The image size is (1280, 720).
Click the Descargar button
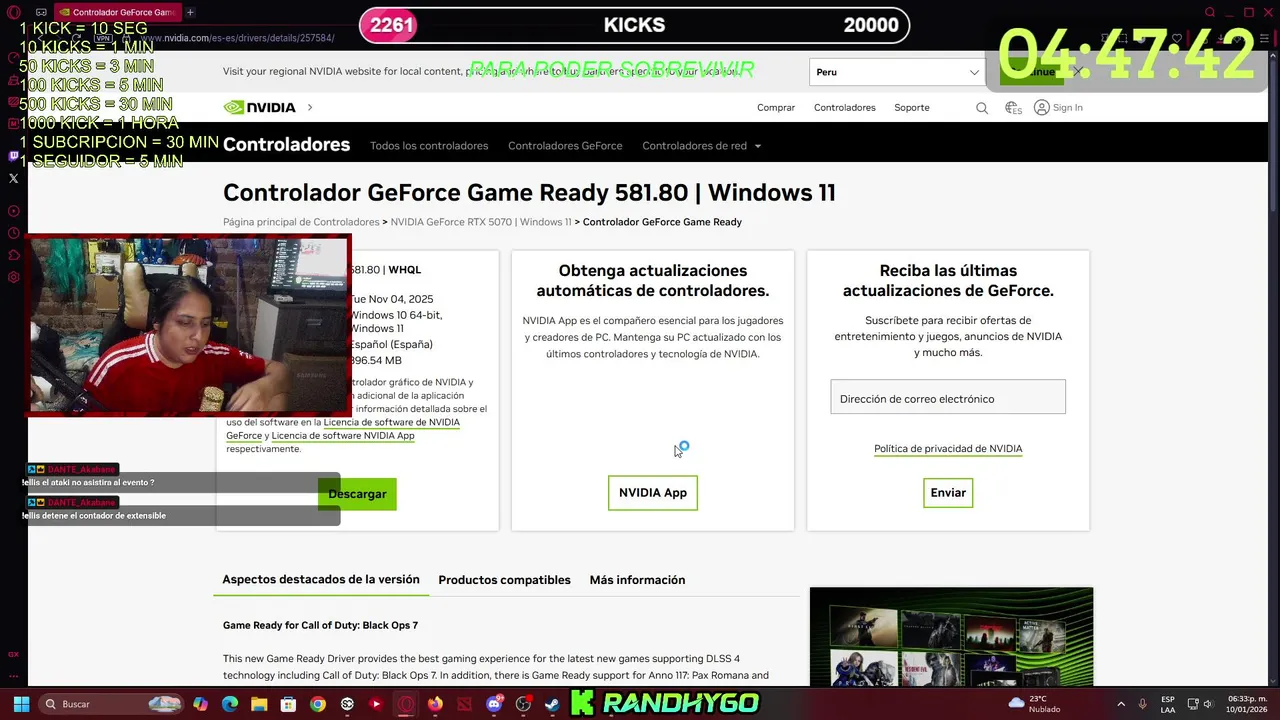[x=357, y=494]
